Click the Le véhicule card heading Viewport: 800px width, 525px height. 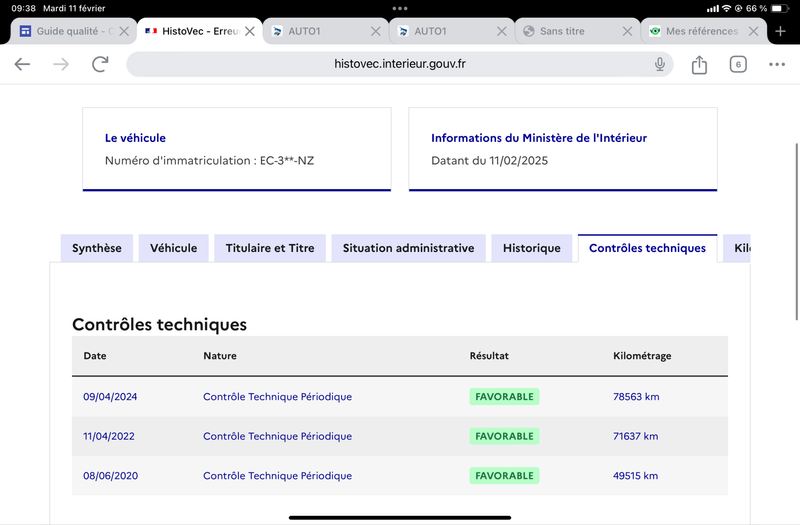point(135,138)
